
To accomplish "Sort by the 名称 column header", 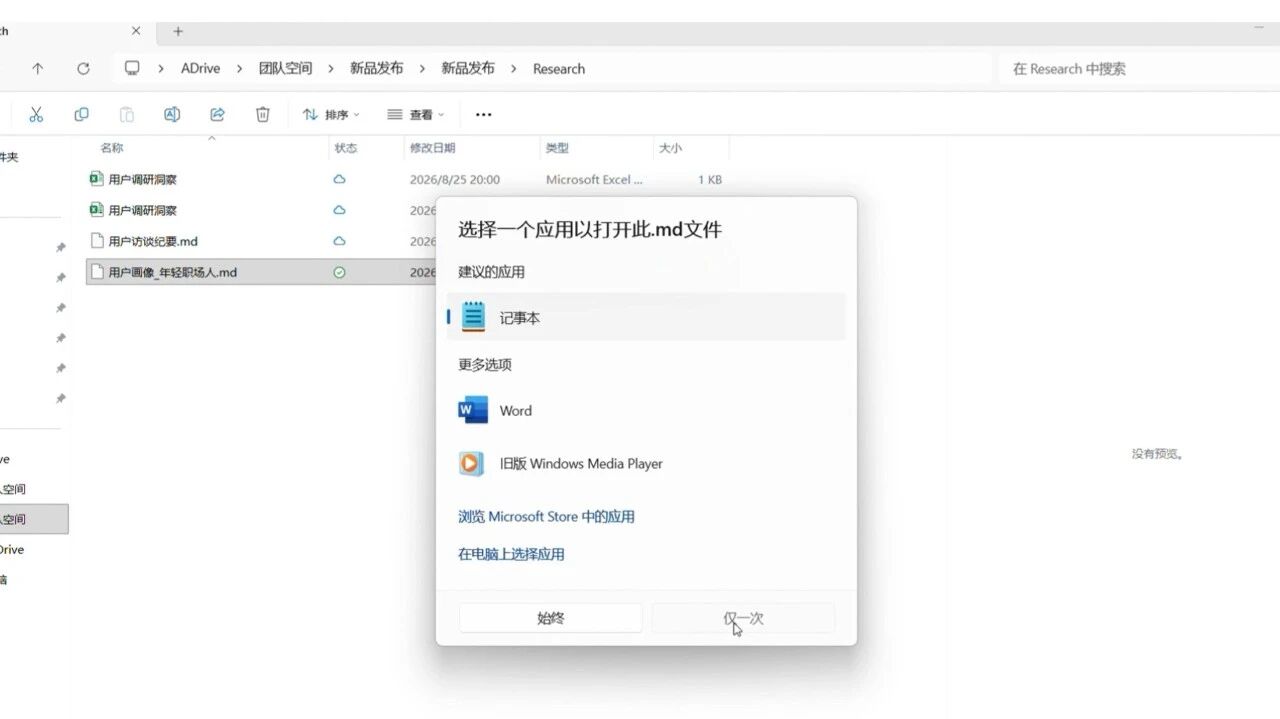I will pos(112,148).
